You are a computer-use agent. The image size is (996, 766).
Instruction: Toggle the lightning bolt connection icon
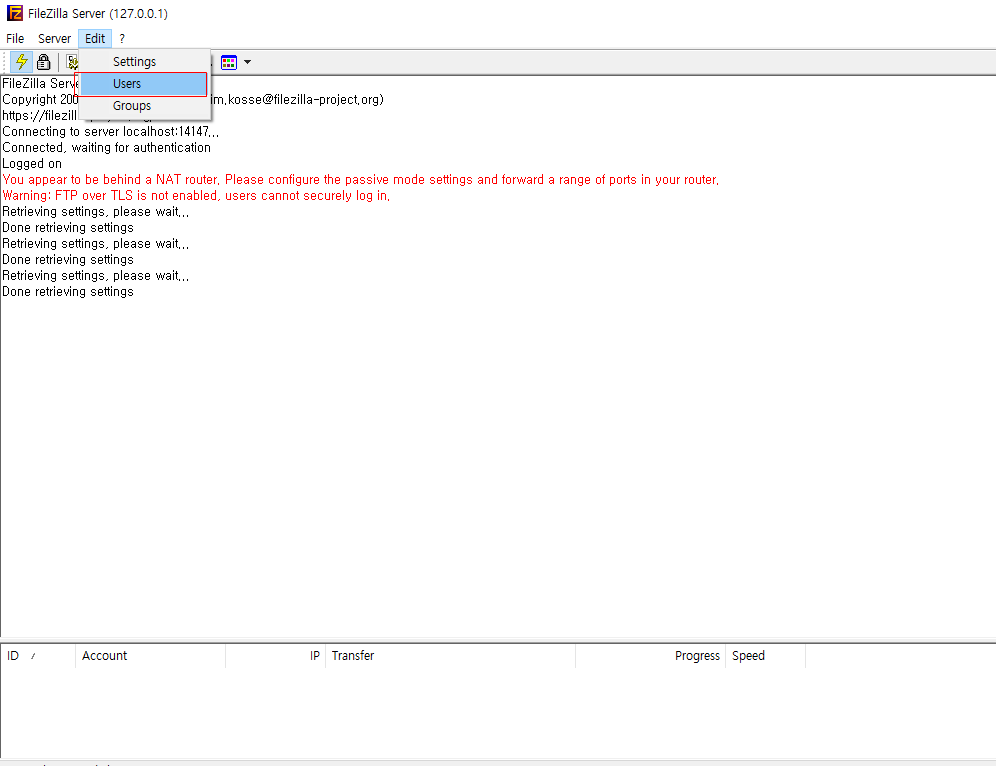(22, 62)
